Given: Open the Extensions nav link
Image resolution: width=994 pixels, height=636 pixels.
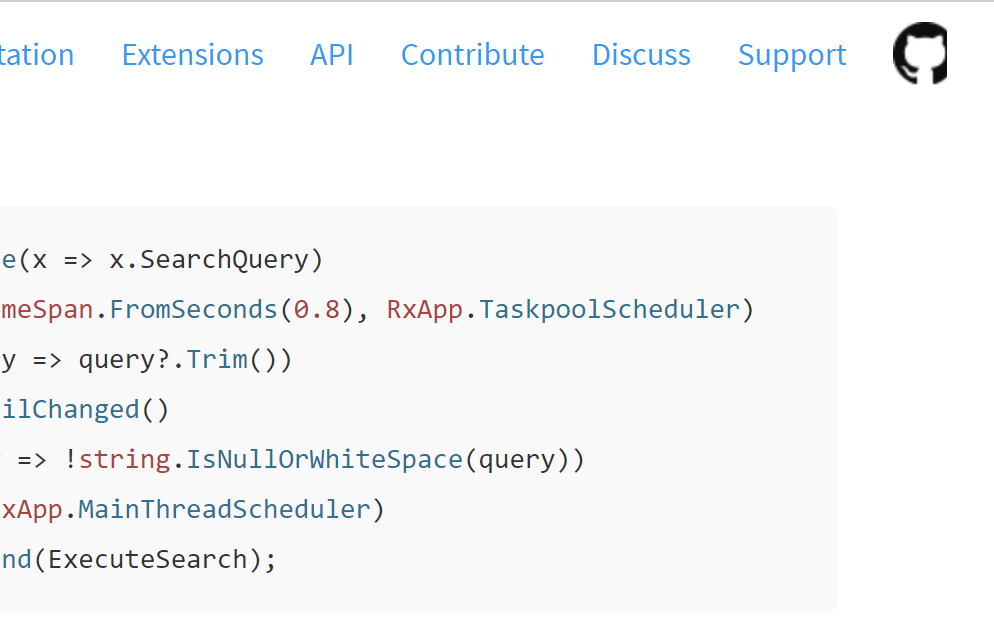Looking at the screenshot, I should click(x=193, y=55).
